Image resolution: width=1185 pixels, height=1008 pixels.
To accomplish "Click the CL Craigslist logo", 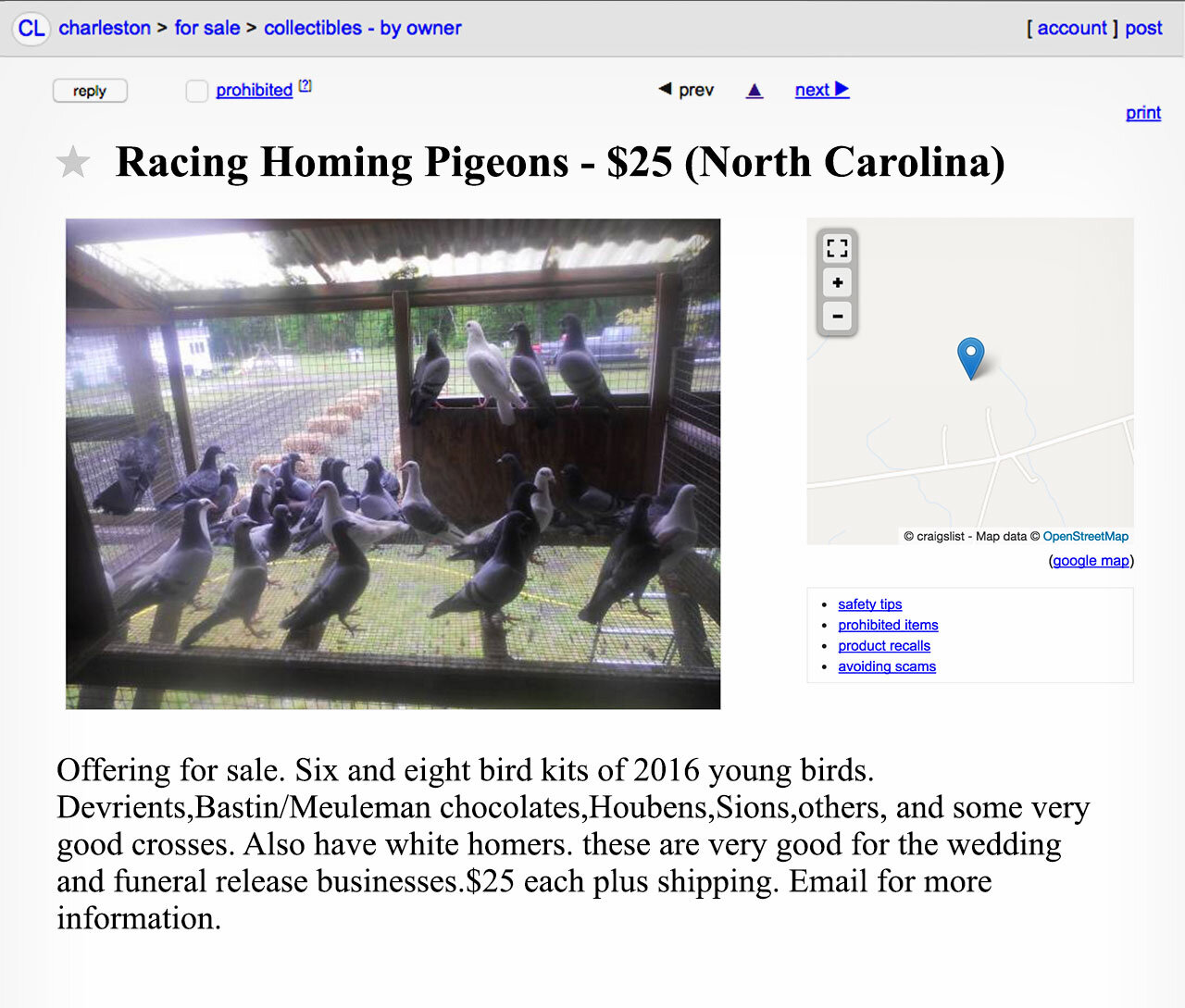I will (31, 28).
